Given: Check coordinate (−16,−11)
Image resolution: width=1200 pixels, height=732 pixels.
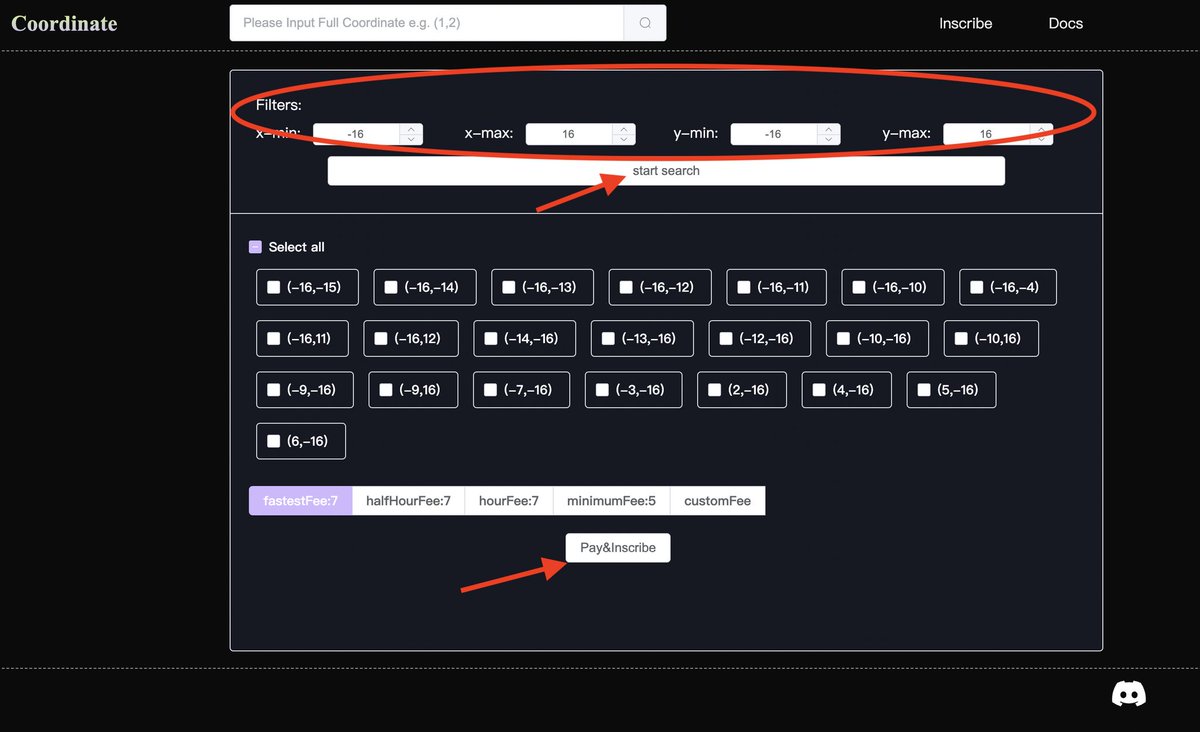Looking at the screenshot, I should (744, 287).
